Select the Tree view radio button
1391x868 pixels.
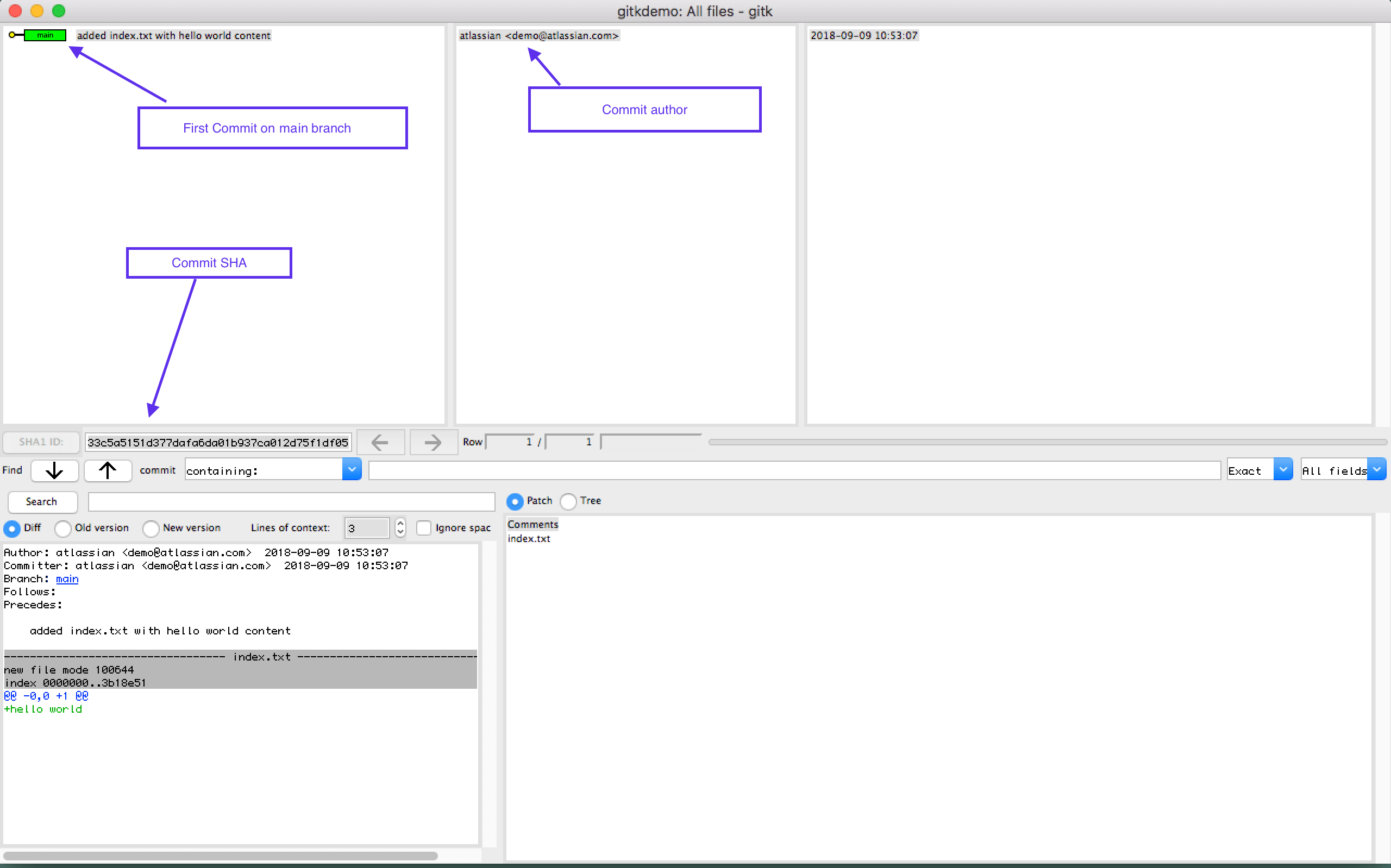[x=568, y=501]
